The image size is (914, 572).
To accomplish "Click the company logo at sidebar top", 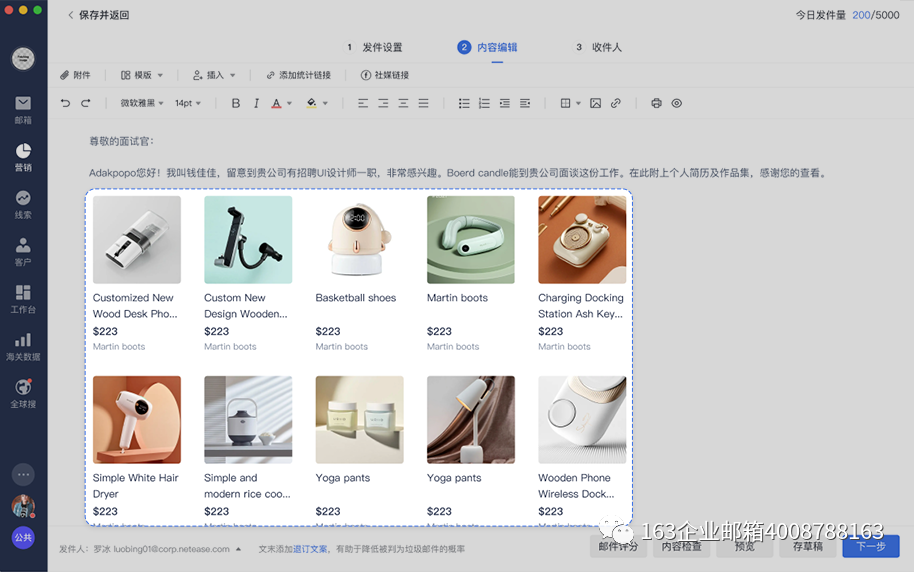I will click(x=23, y=58).
